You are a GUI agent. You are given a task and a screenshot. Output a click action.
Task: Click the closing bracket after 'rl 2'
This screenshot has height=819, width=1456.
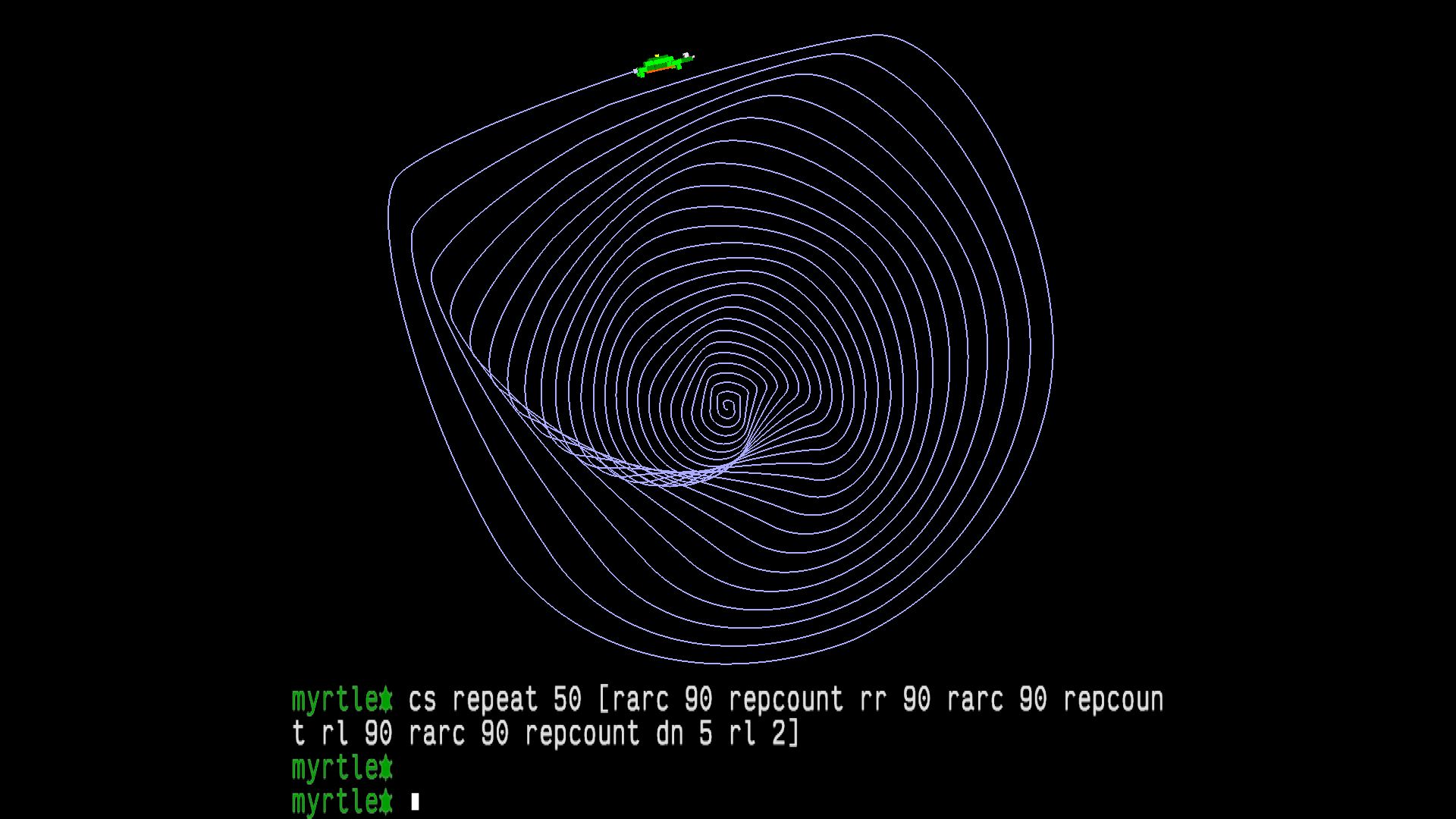pos(793,733)
